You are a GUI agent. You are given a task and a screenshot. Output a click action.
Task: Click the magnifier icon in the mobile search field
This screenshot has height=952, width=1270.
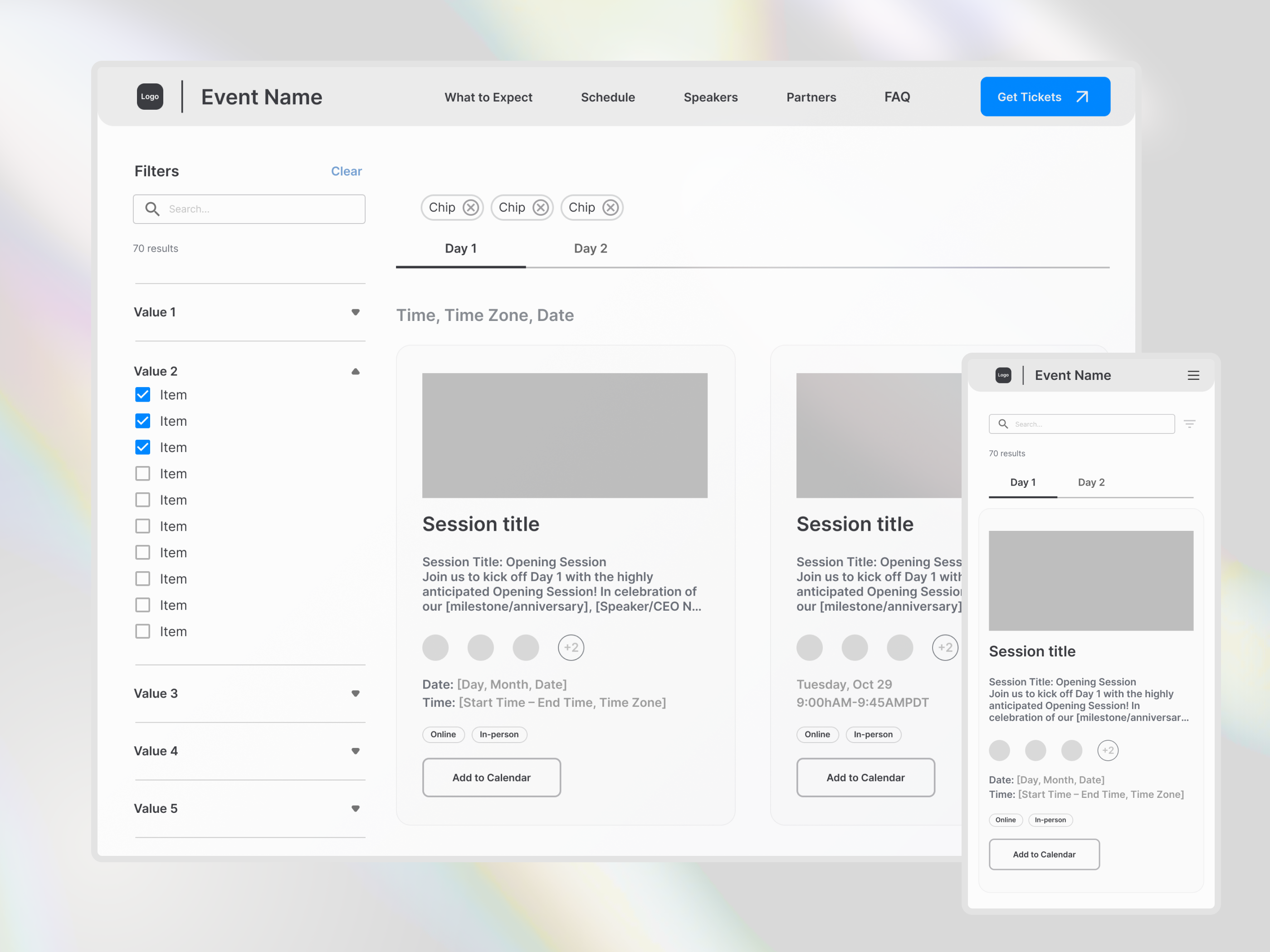click(1003, 423)
